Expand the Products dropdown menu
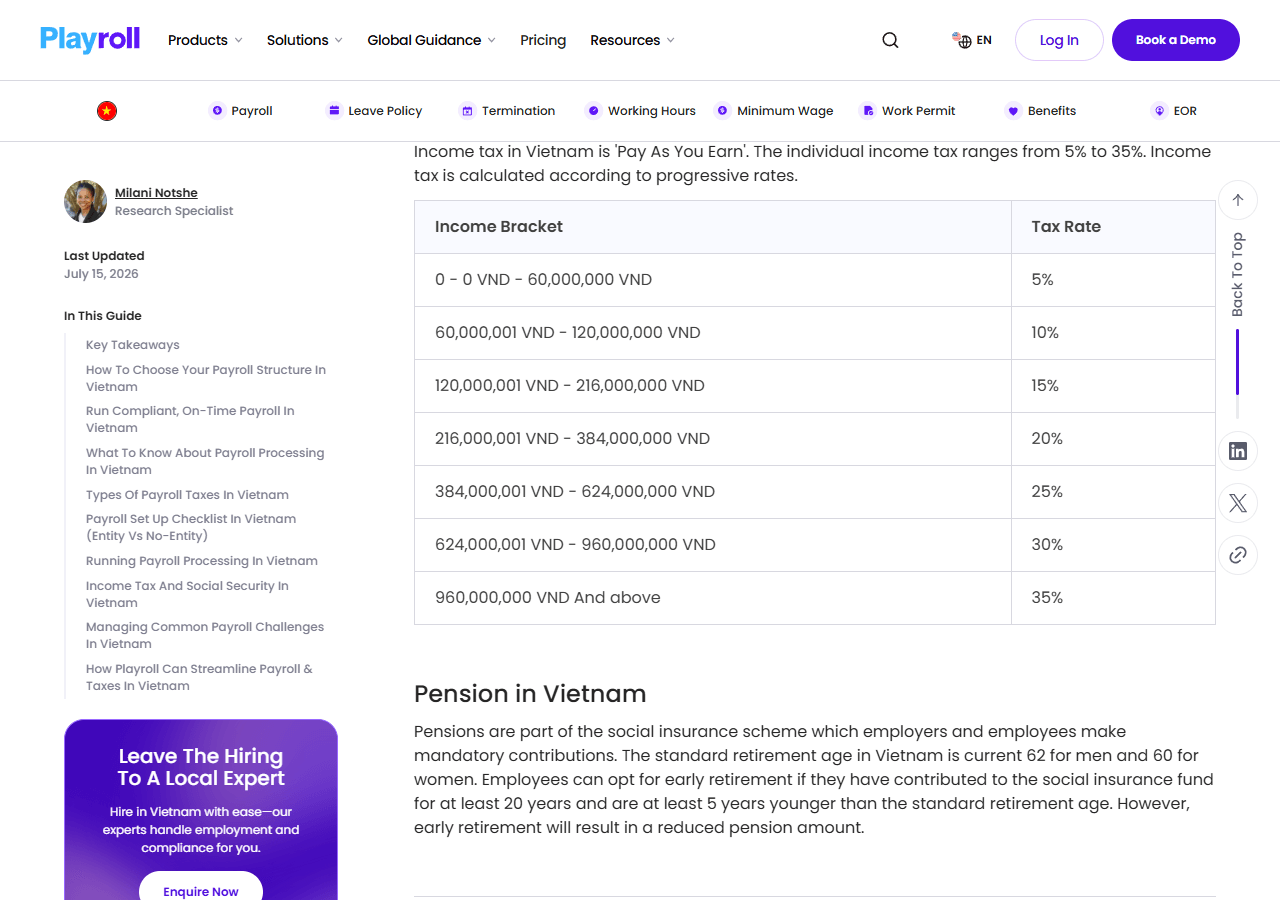The width and height of the screenshot is (1280, 900). click(205, 40)
